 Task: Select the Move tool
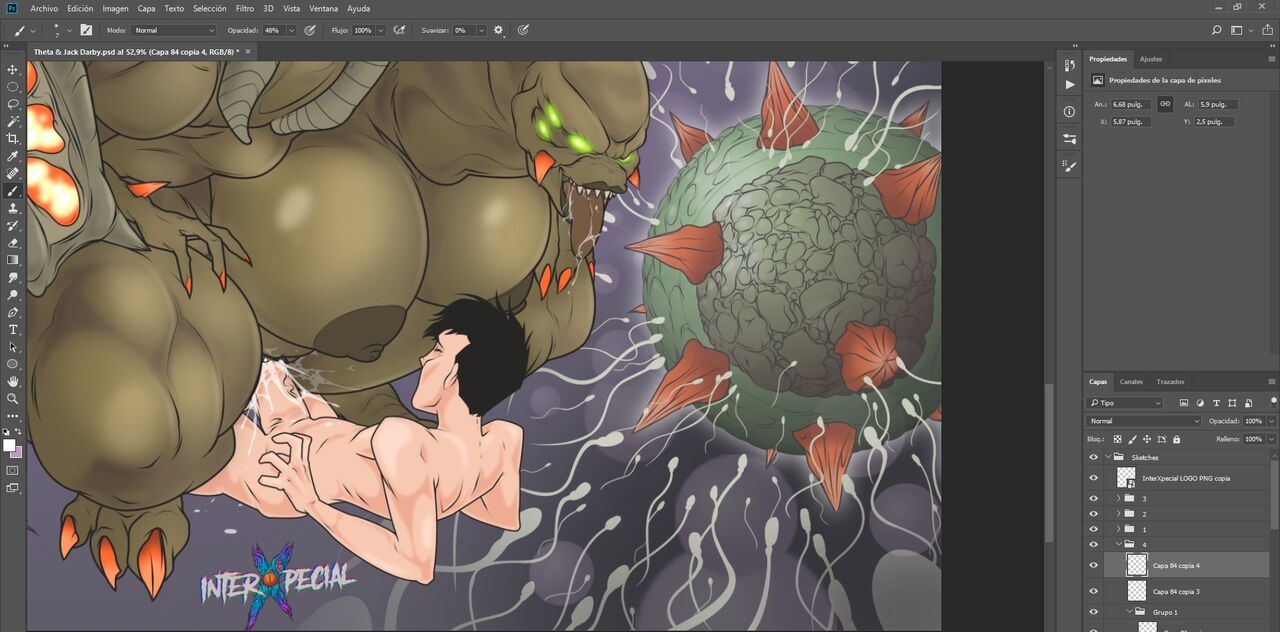click(13, 69)
